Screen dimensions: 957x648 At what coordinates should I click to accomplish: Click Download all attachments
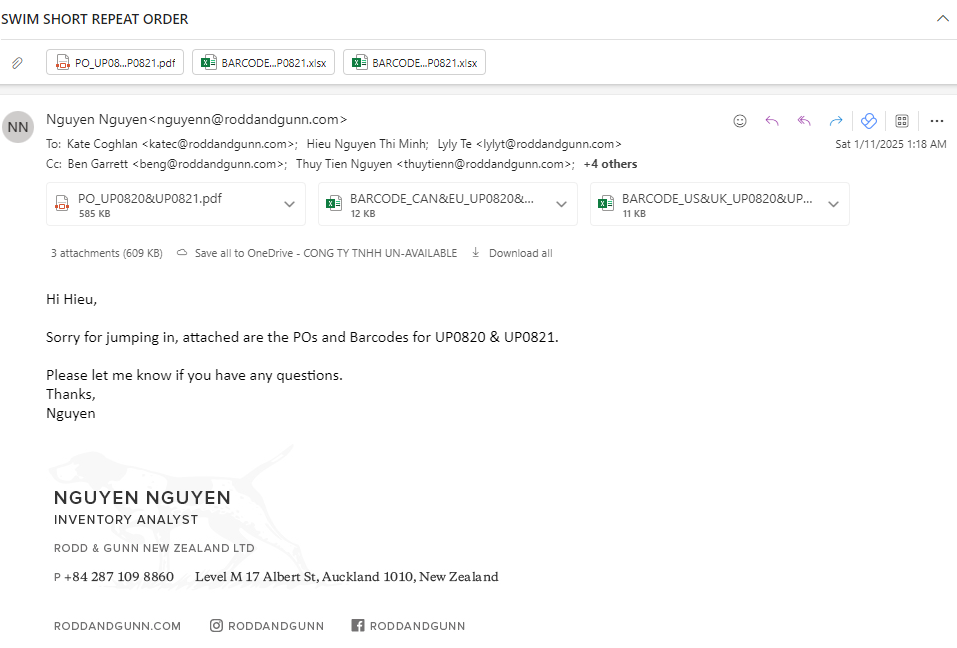[520, 253]
